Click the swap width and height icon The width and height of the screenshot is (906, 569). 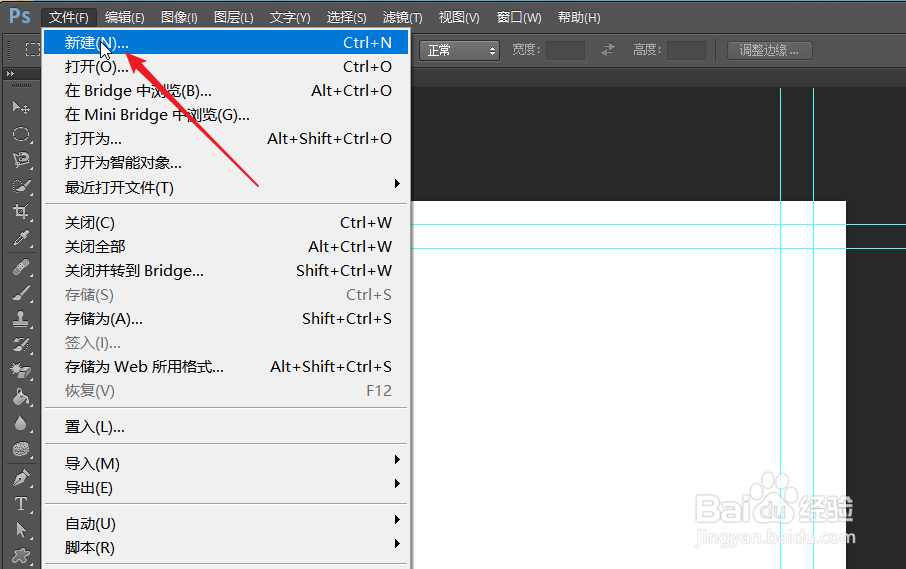pos(607,50)
